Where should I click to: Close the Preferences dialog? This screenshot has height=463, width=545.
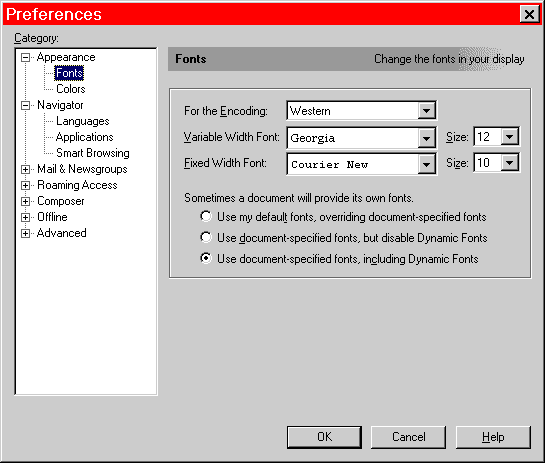(529, 15)
